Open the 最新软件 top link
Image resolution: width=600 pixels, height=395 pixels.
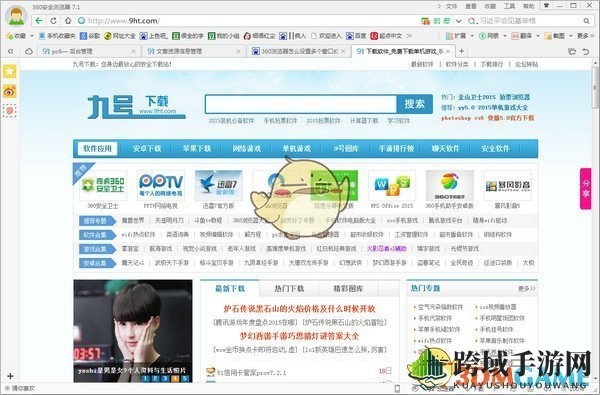tap(422, 64)
